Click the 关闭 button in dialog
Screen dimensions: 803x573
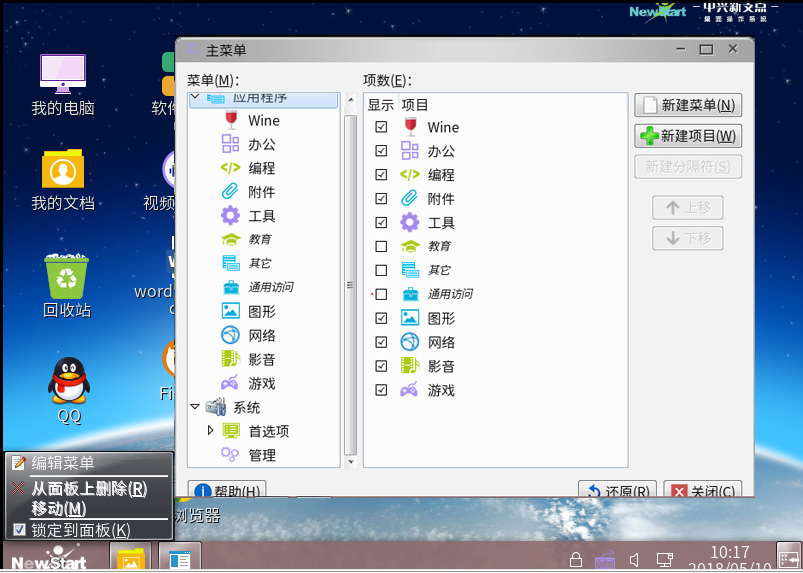tap(702, 491)
